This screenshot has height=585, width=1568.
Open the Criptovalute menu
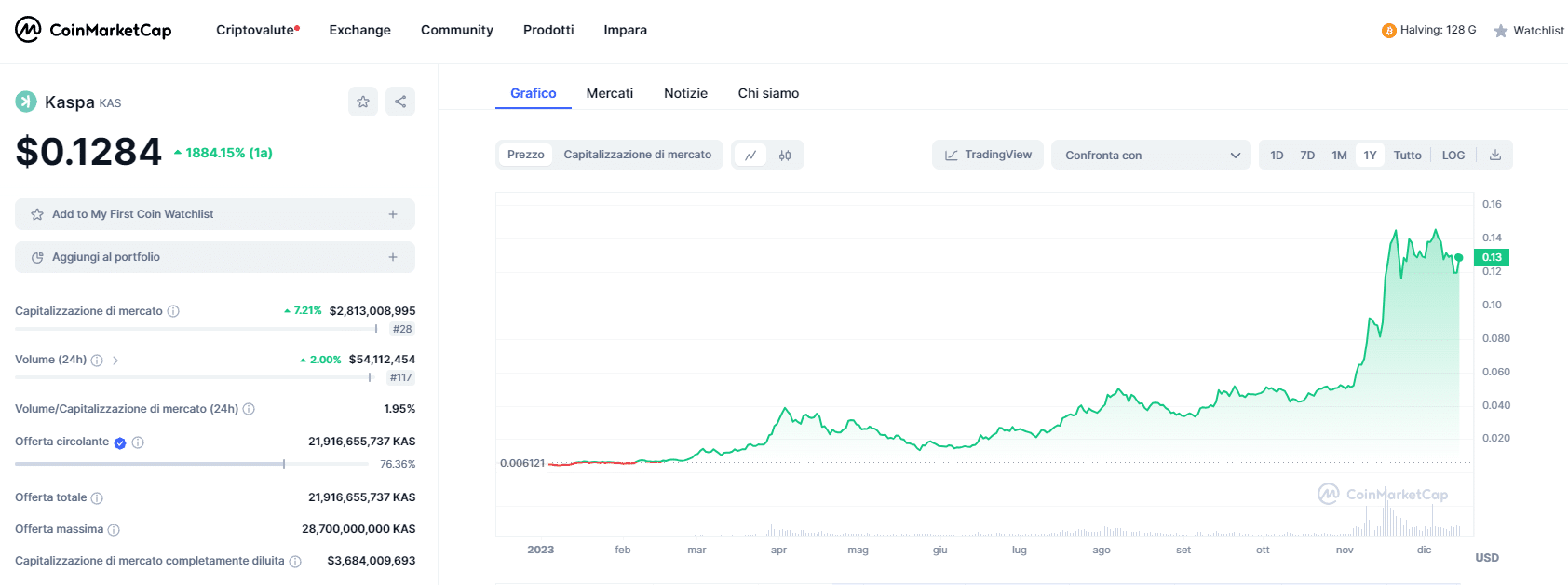(x=257, y=30)
